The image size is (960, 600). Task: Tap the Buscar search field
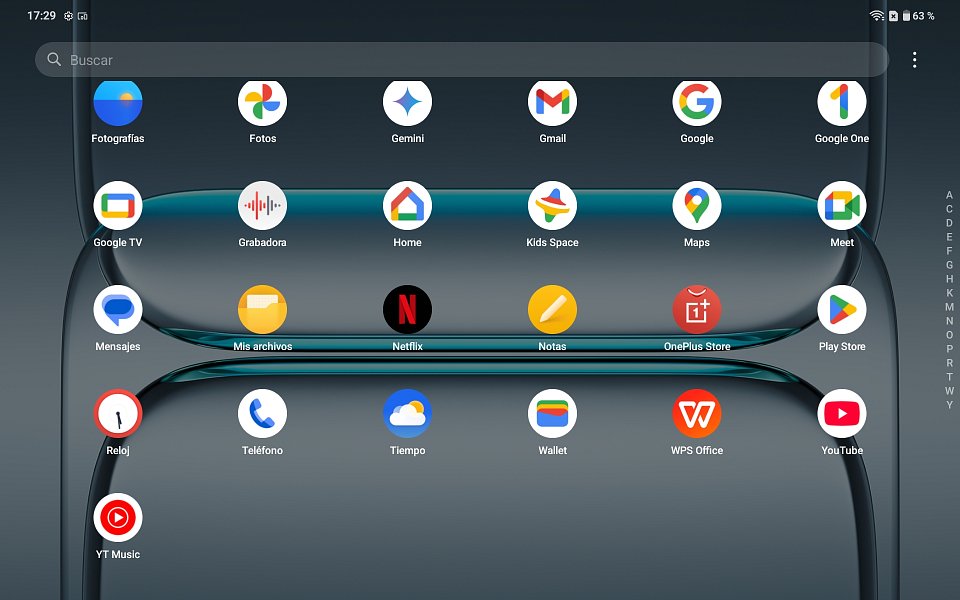click(x=462, y=59)
